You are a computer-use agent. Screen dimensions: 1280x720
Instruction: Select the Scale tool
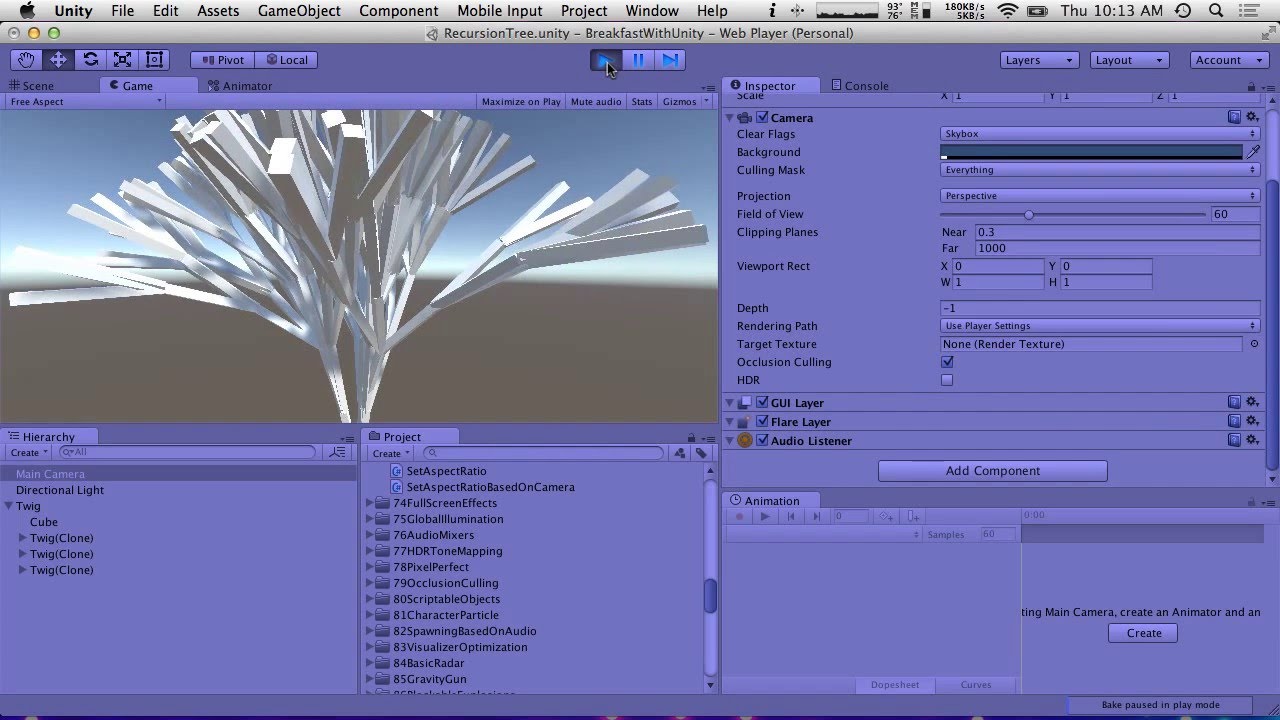point(122,60)
